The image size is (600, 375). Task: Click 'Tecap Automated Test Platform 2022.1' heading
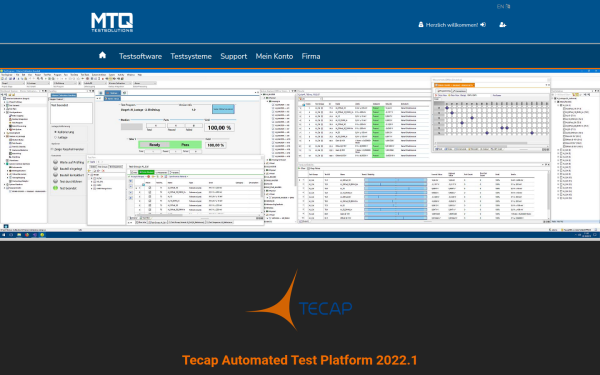pos(300,360)
